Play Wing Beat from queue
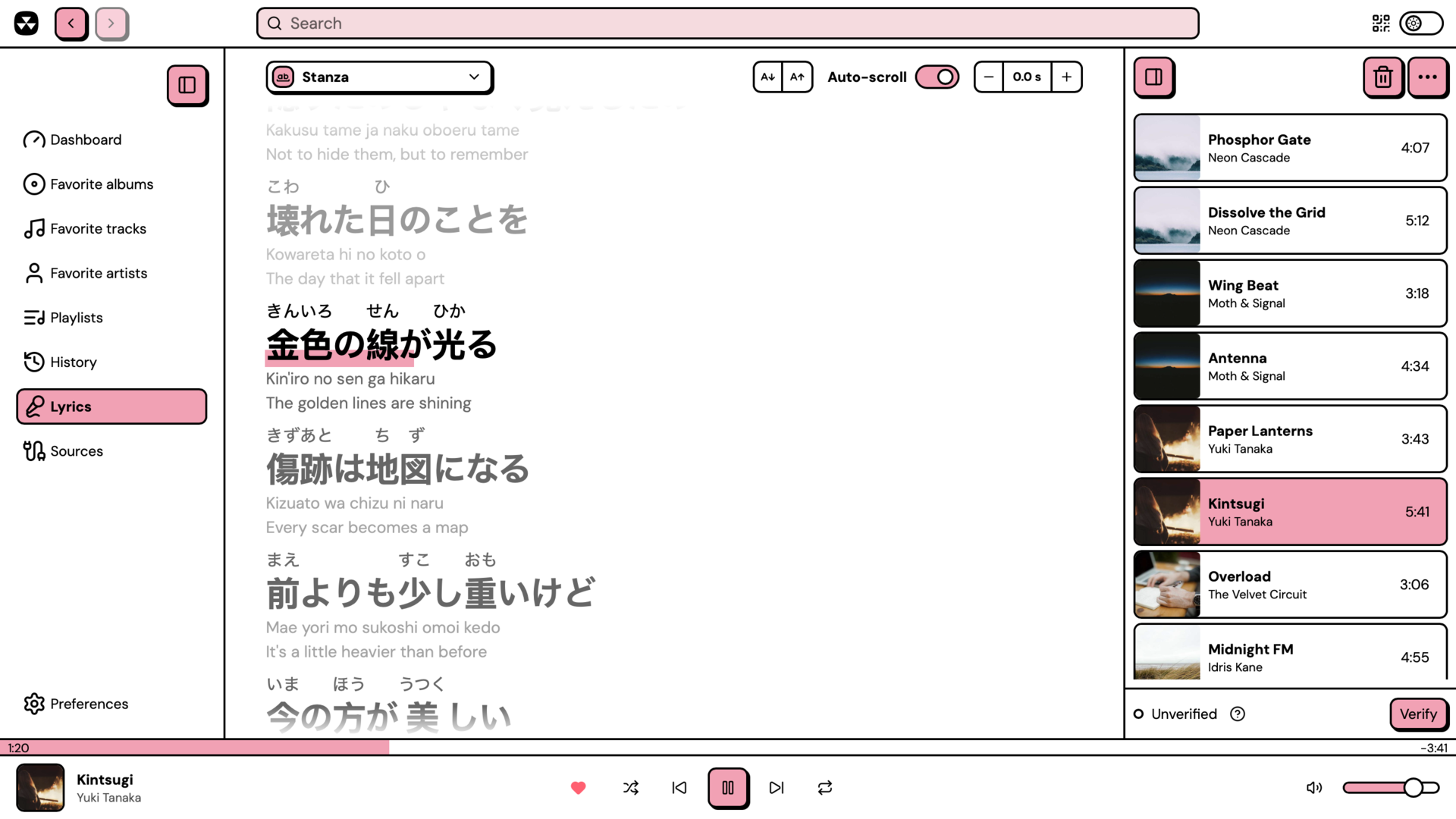The width and height of the screenshot is (1456, 819). pos(1290,293)
